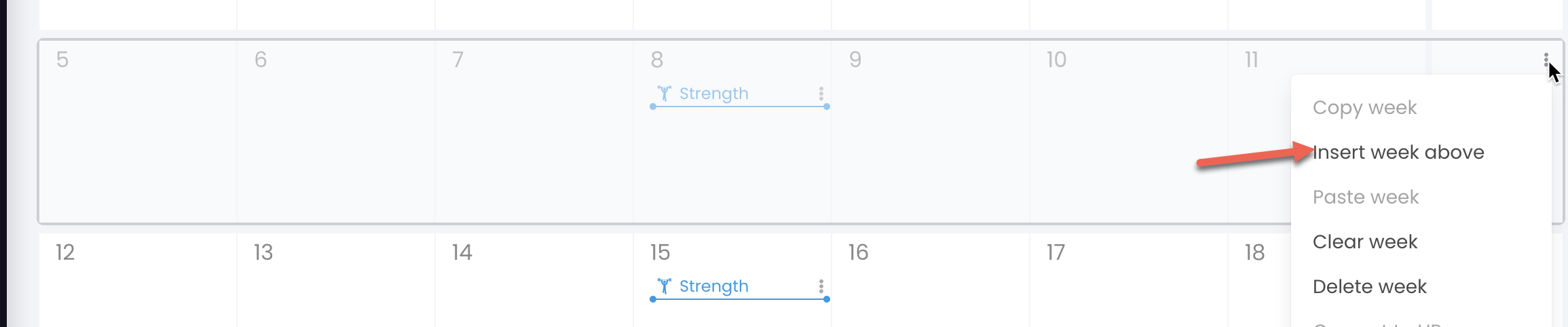Select the day 13 calendar cell
1568x327 pixels.
[x=336, y=280]
